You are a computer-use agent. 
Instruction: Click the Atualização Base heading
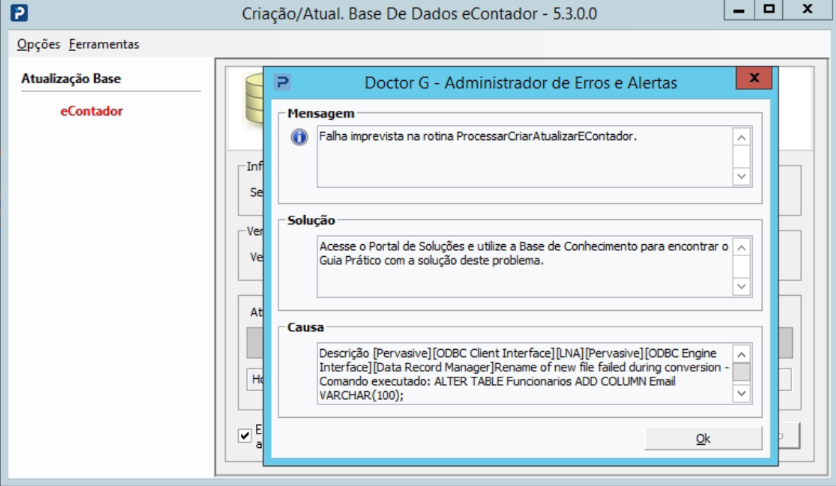pyautogui.click(x=71, y=78)
